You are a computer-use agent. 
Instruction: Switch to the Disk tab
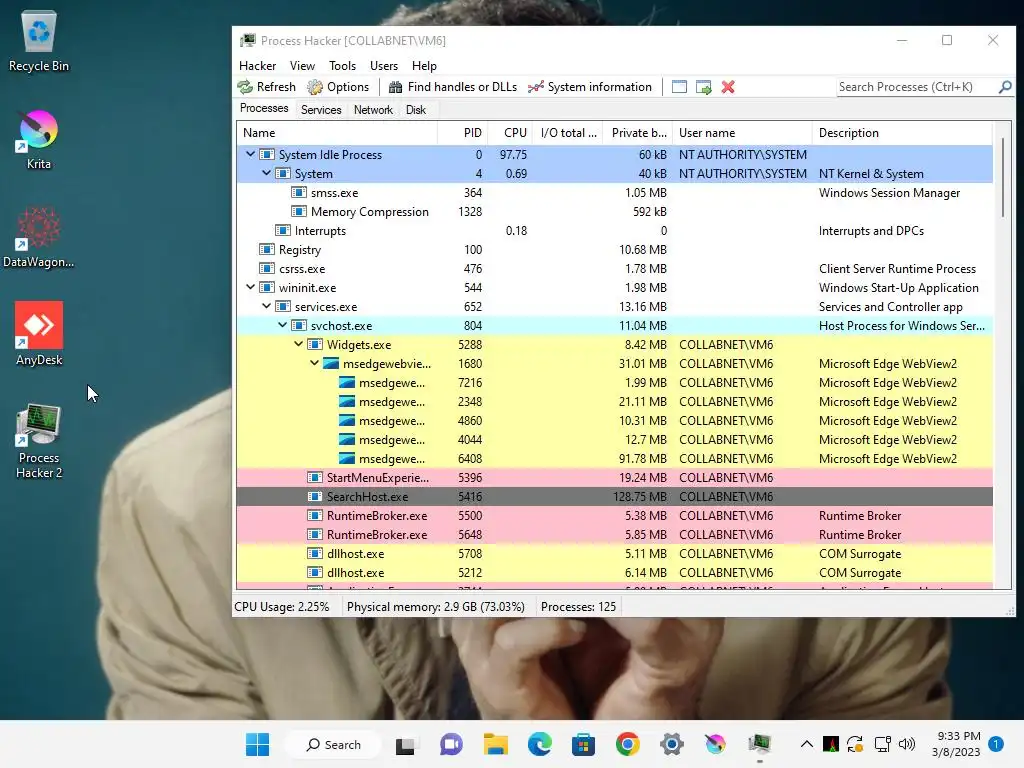click(415, 110)
